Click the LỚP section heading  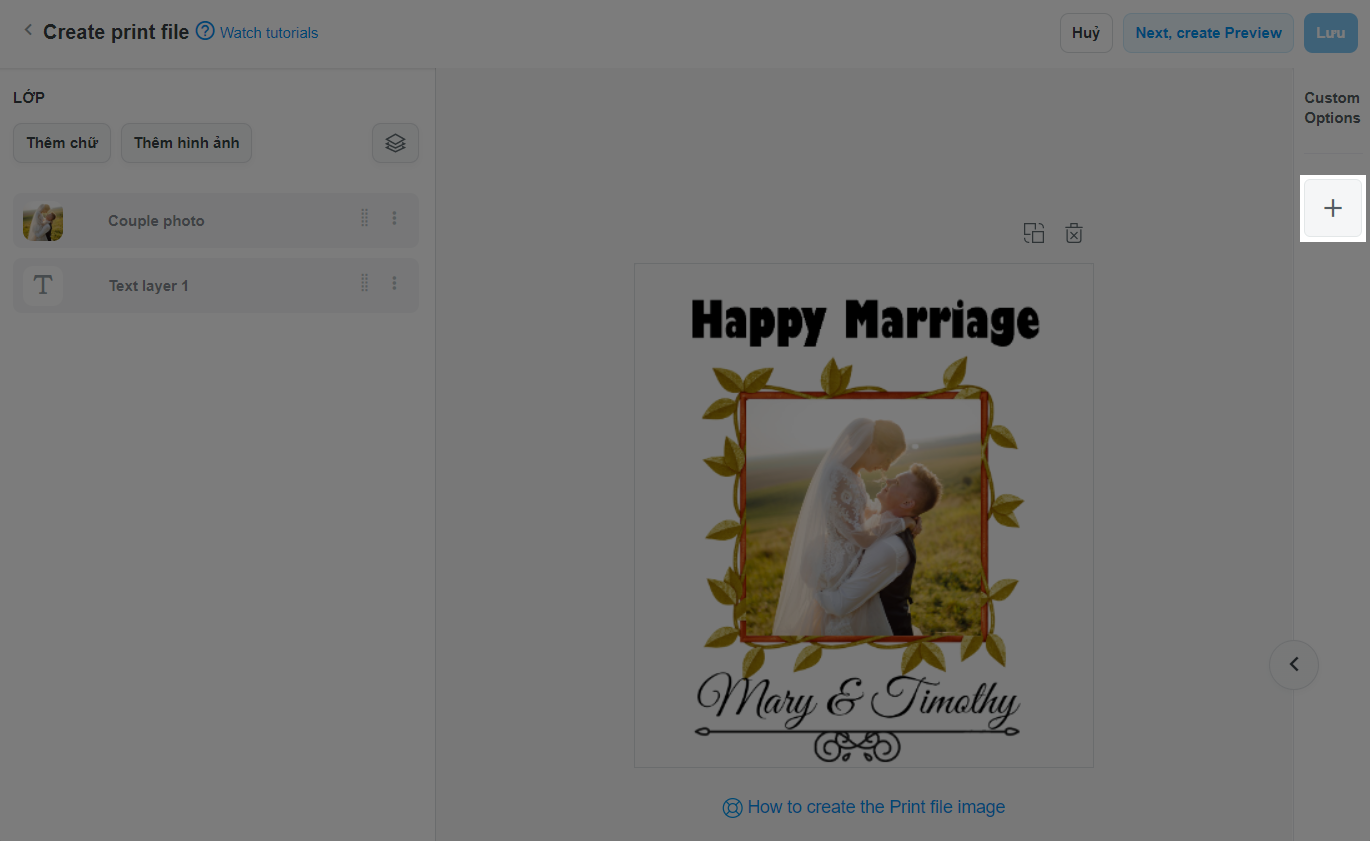(29, 97)
